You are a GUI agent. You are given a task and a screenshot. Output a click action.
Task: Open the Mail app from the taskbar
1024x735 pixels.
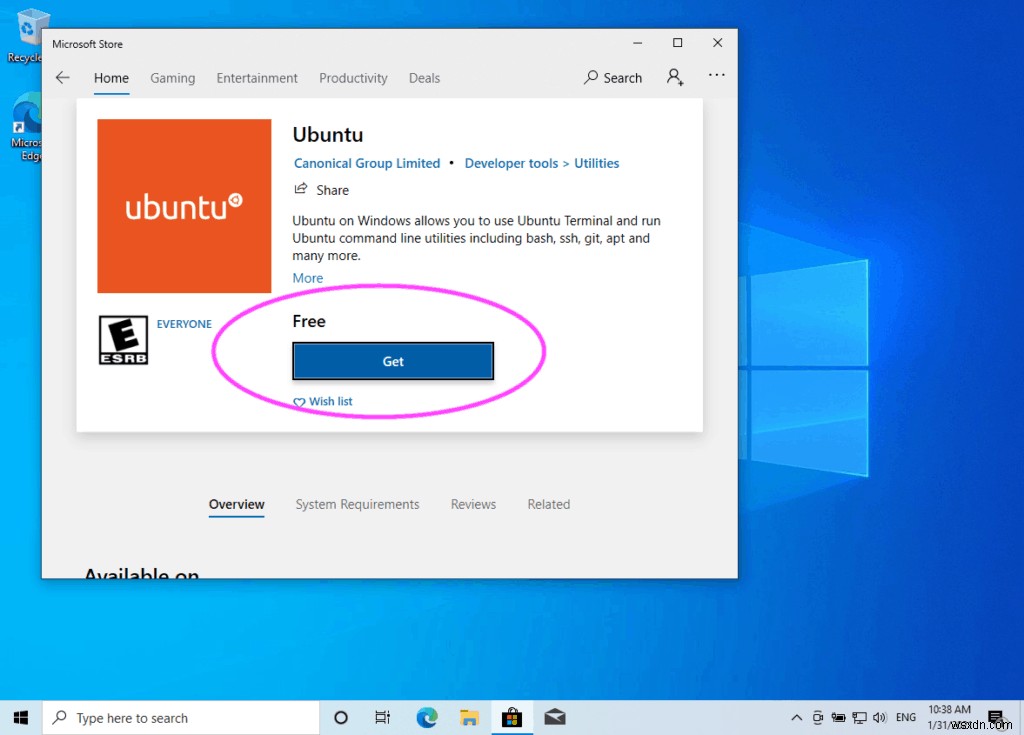click(555, 717)
